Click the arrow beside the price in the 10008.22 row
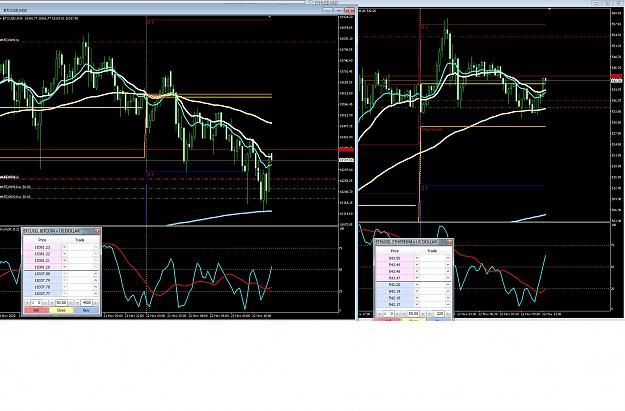Image resolution: width=625 pixels, height=411 pixels. 65,254
